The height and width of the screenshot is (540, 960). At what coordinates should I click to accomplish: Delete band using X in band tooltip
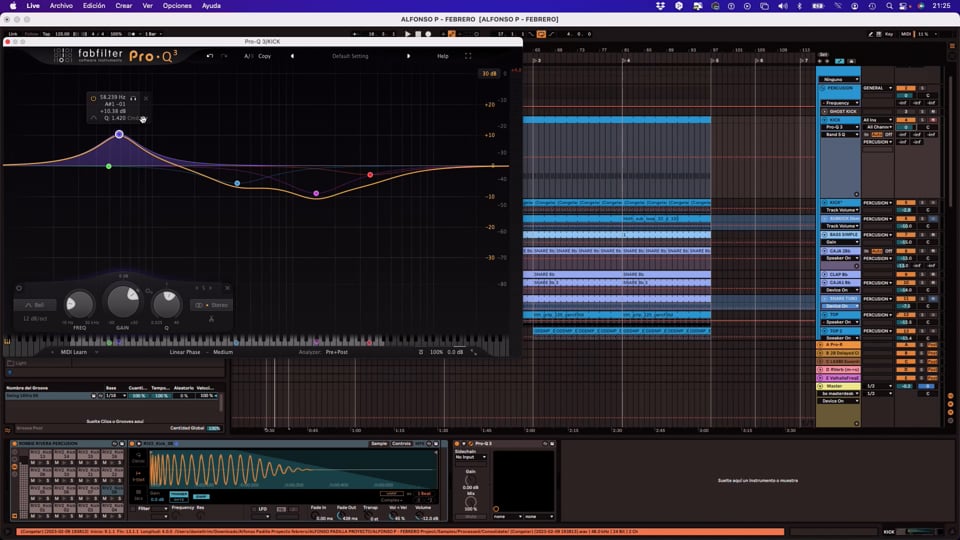point(146,98)
